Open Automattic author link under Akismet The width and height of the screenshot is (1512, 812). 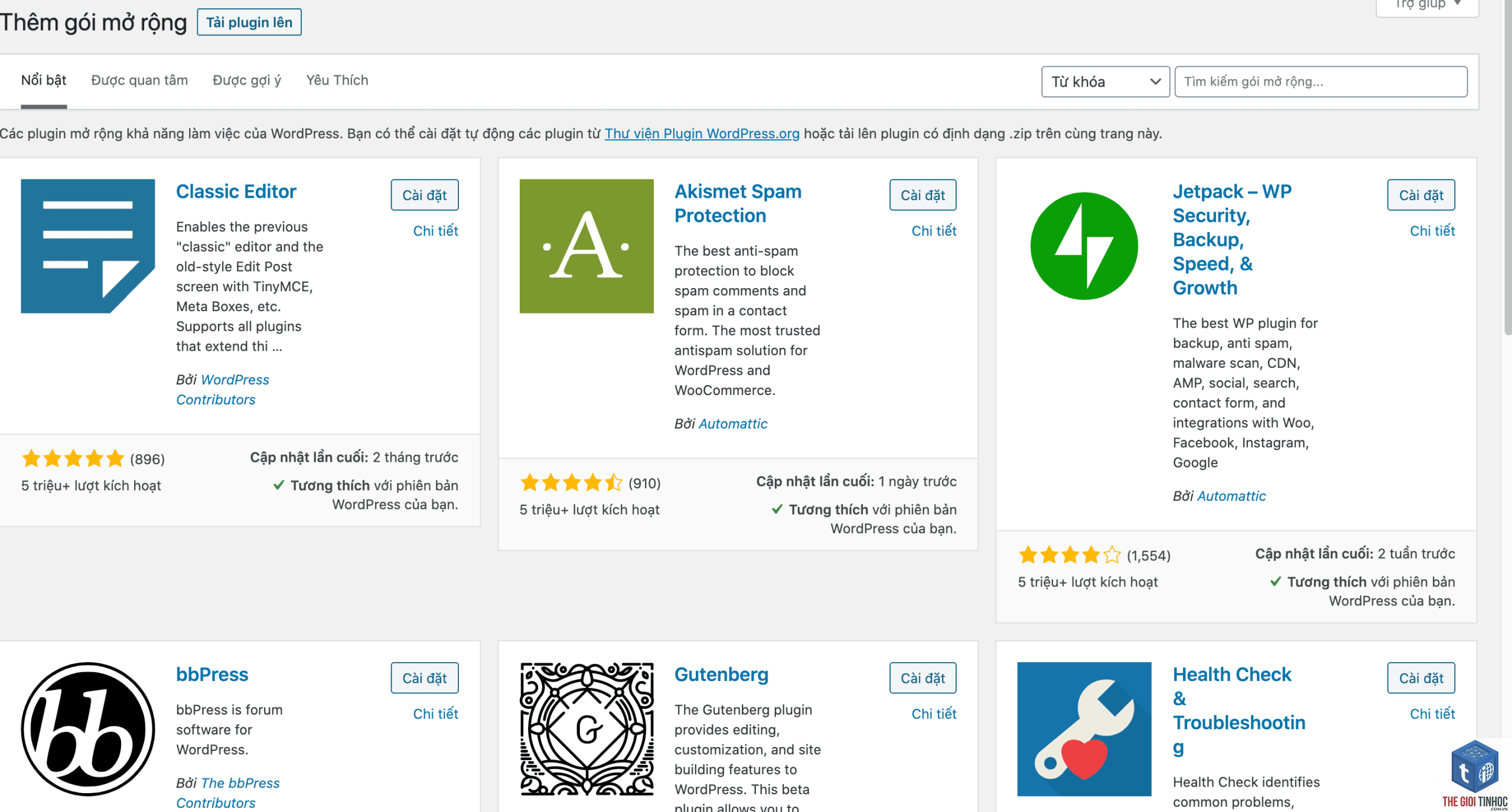coord(733,423)
